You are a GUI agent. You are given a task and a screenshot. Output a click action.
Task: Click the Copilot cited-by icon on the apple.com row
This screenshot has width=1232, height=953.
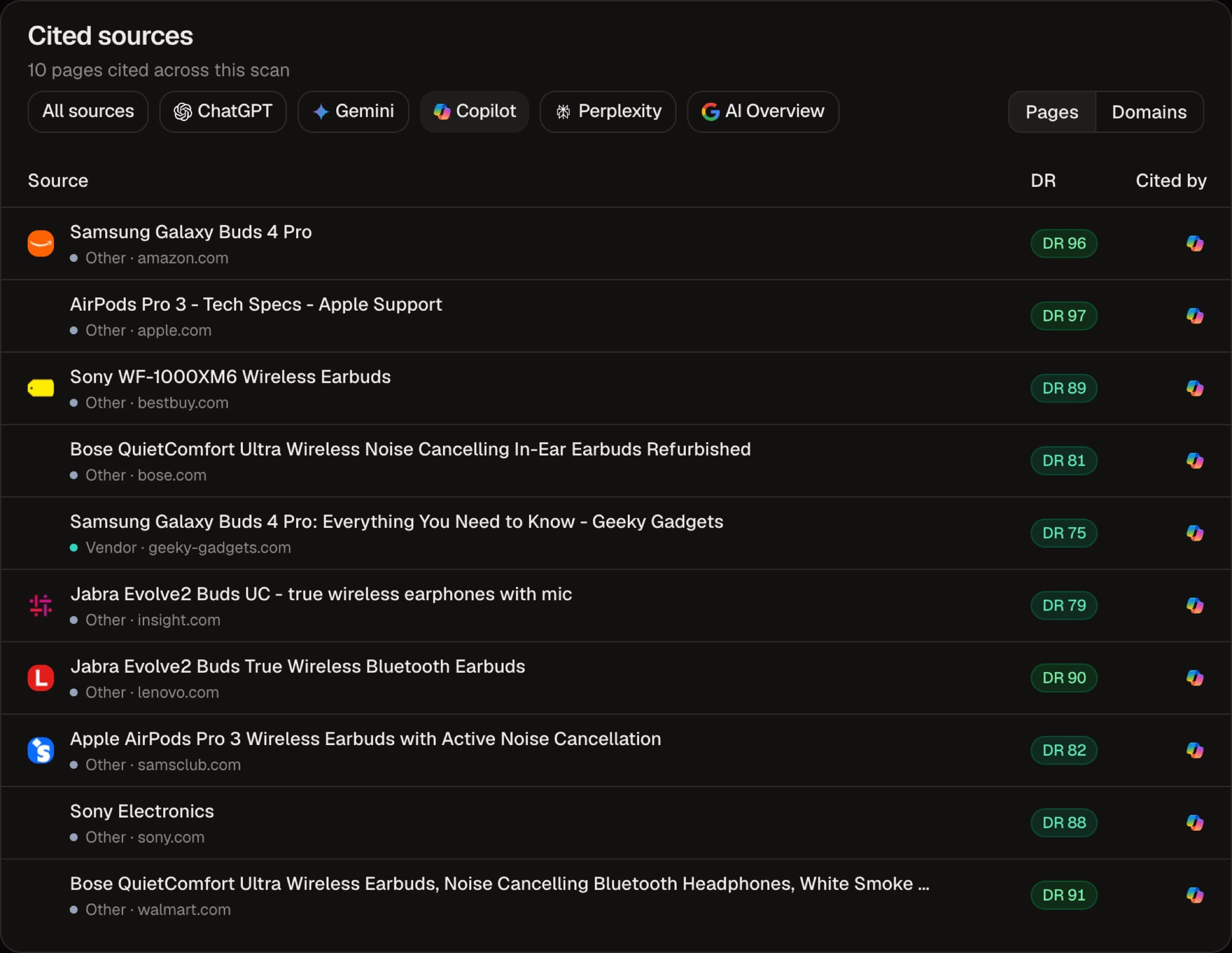click(x=1195, y=316)
